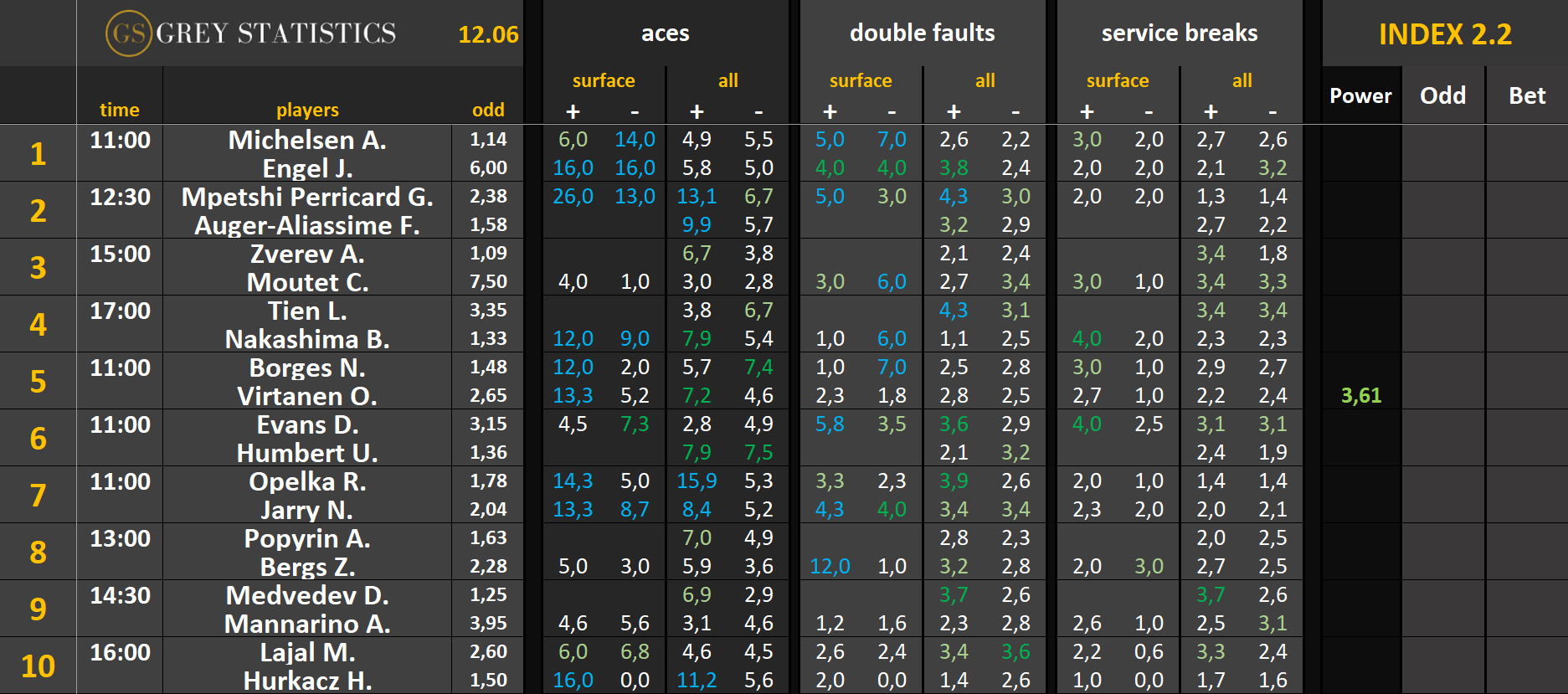Viewport: 1568px width, 694px height.
Task: Click time 17:00 in row 4
Action: (x=120, y=311)
